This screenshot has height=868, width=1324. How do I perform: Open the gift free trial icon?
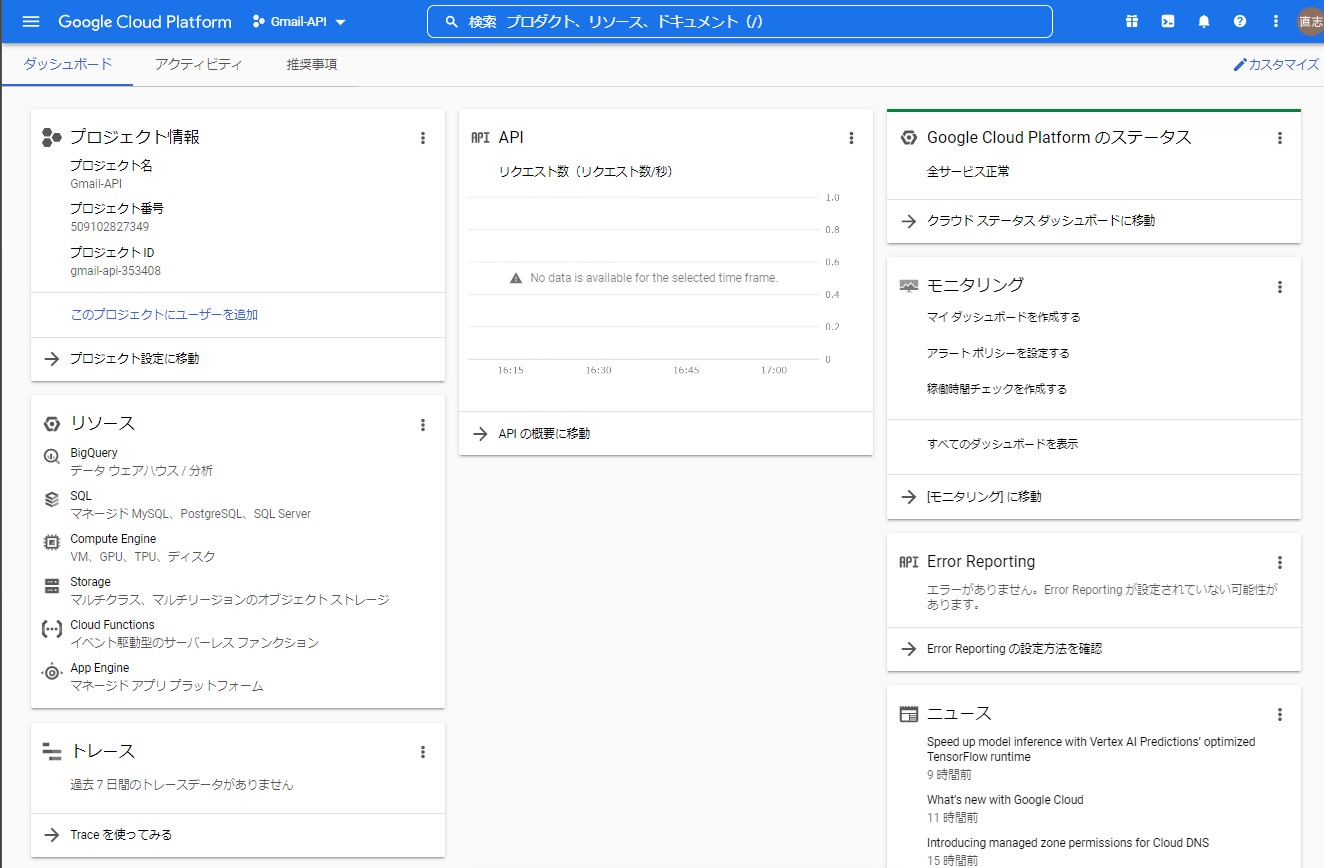click(1132, 21)
